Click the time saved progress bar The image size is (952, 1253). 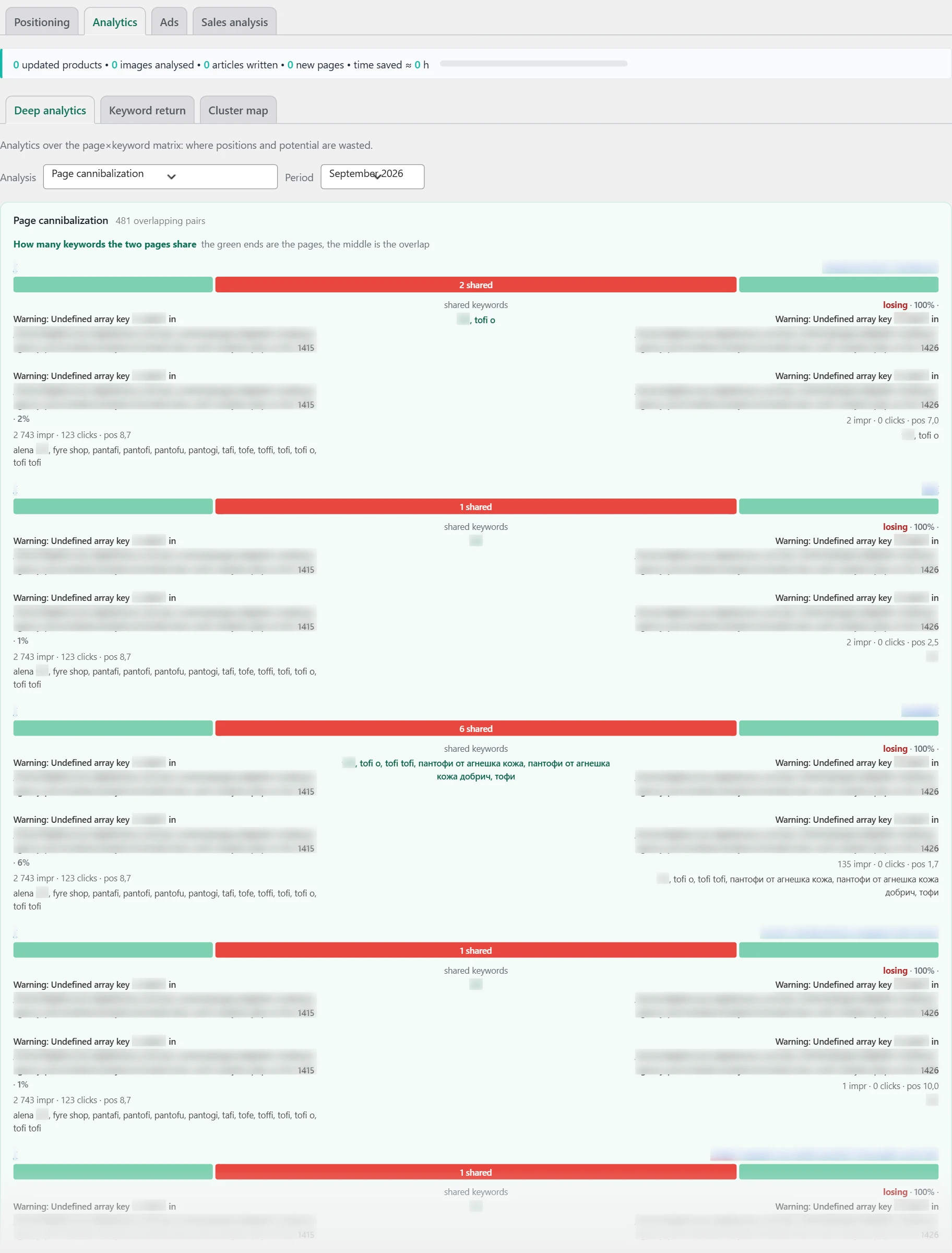533,64
